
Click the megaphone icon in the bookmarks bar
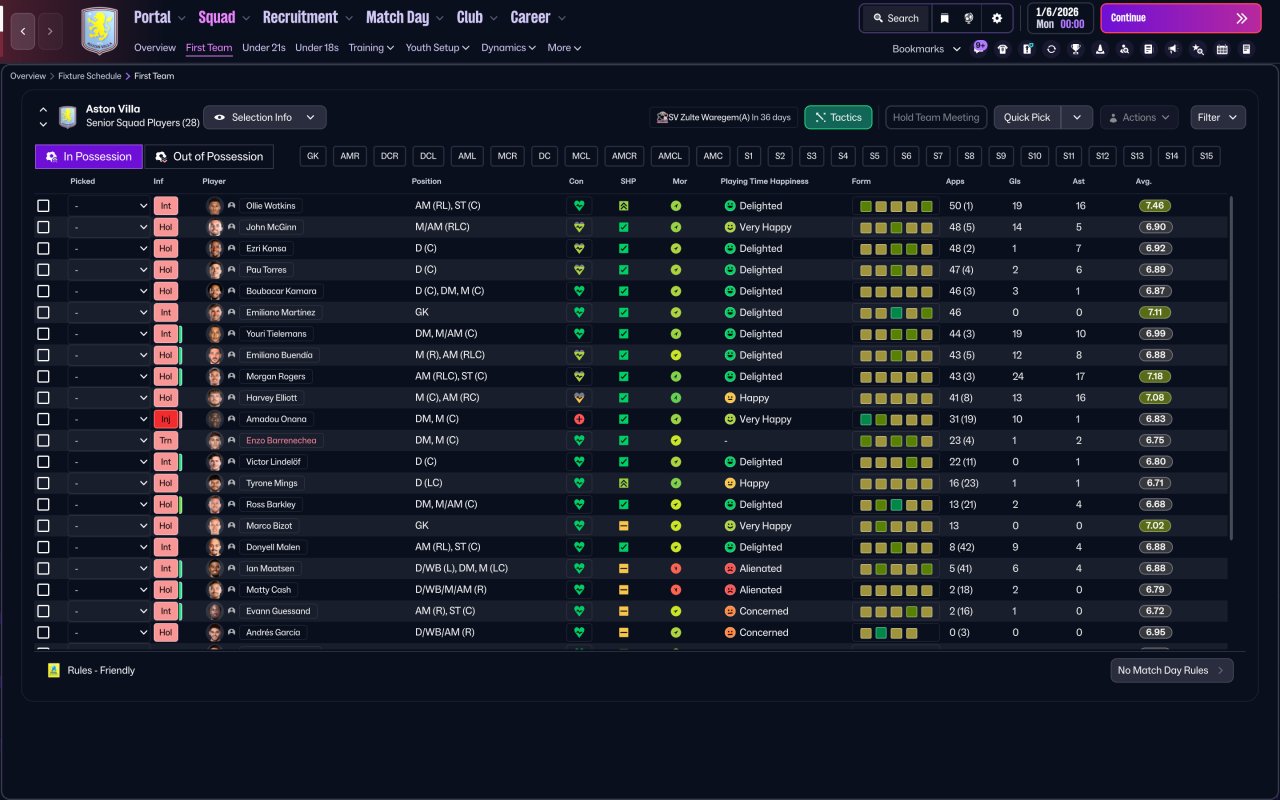(1173, 49)
